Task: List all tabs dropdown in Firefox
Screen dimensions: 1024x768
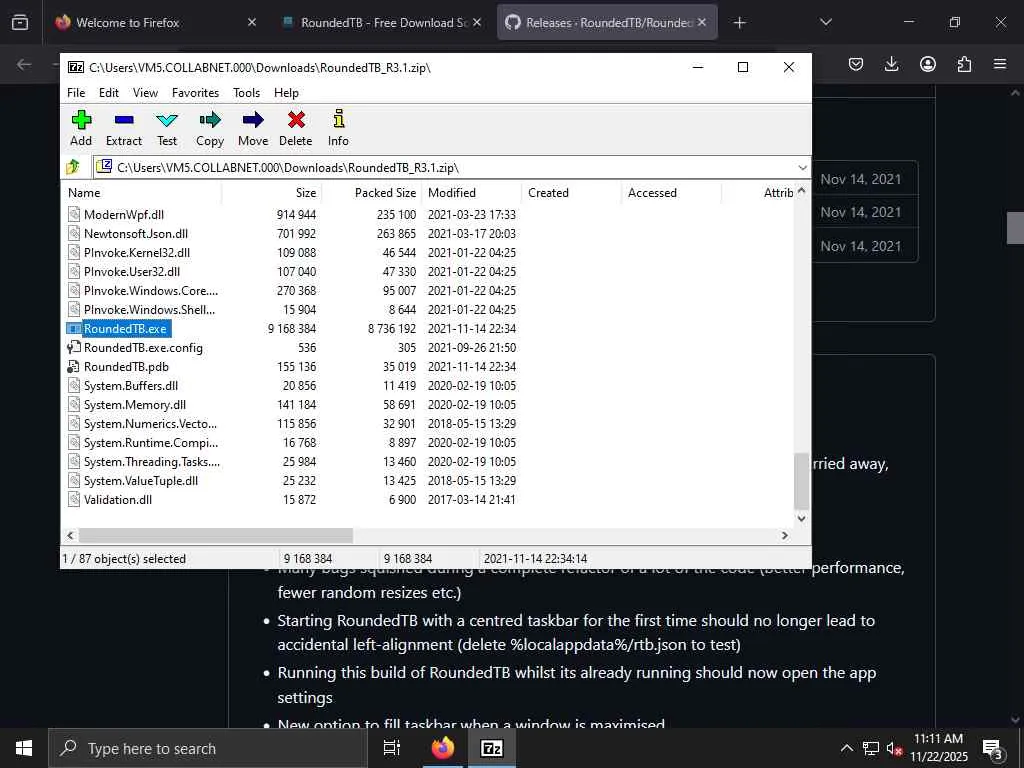Action: tap(826, 22)
